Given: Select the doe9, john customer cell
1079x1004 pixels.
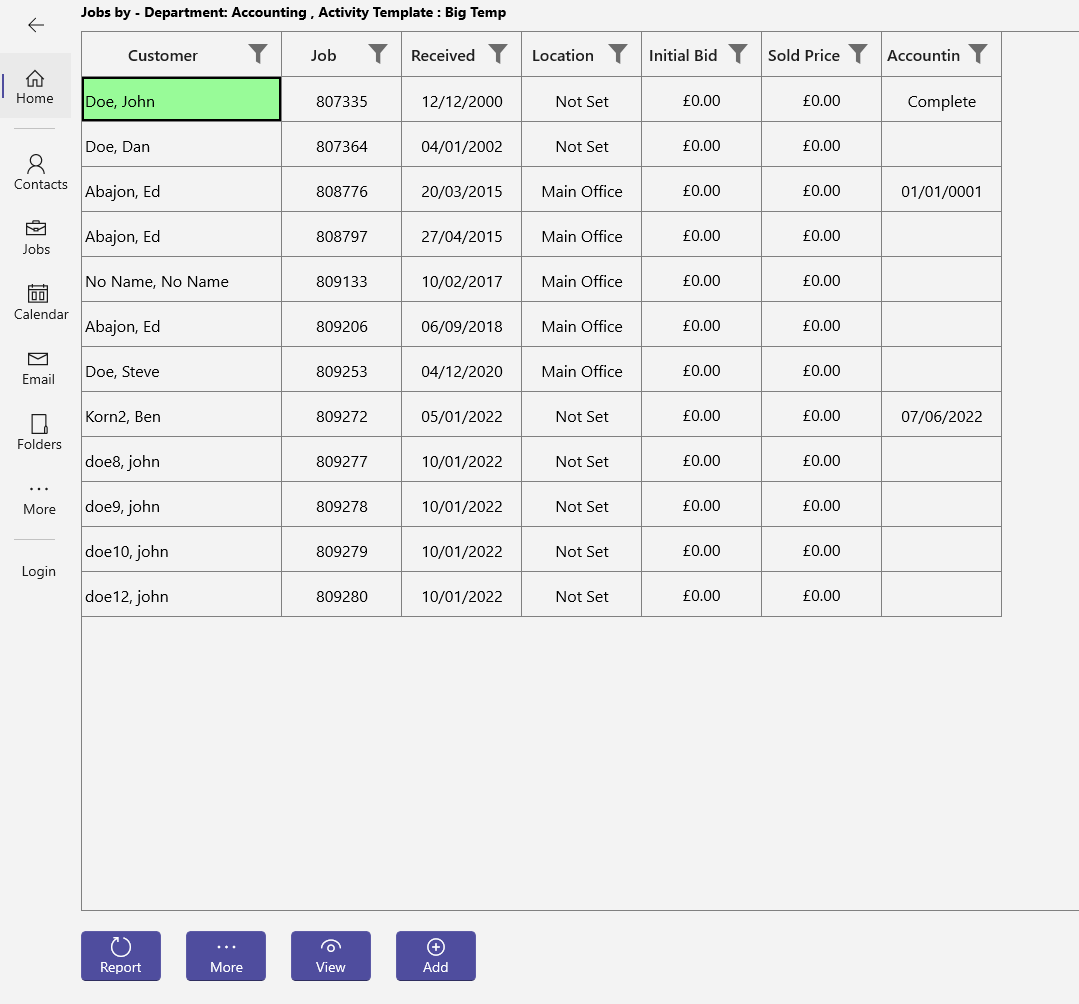Looking at the screenshot, I should pos(182,505).
